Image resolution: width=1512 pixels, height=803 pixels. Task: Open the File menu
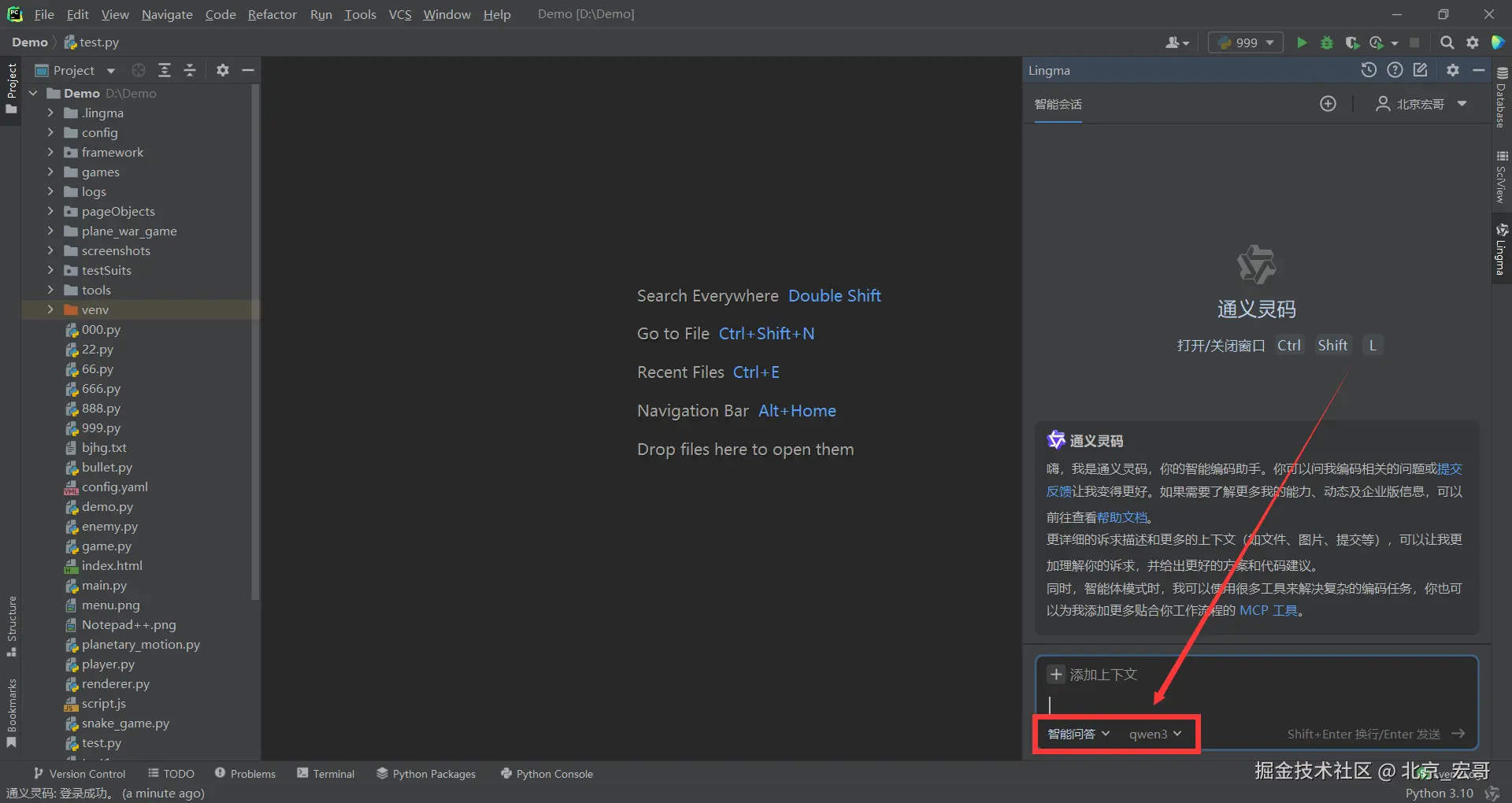point(44,14)
